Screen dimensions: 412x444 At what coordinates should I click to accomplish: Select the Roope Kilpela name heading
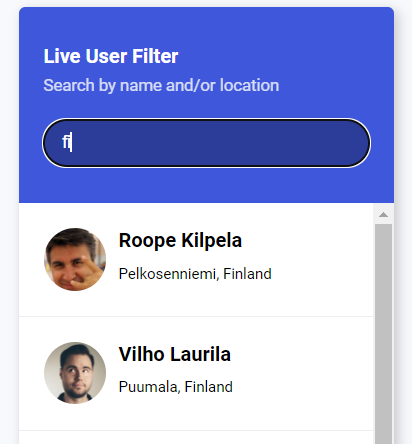(x=180, y=240)
